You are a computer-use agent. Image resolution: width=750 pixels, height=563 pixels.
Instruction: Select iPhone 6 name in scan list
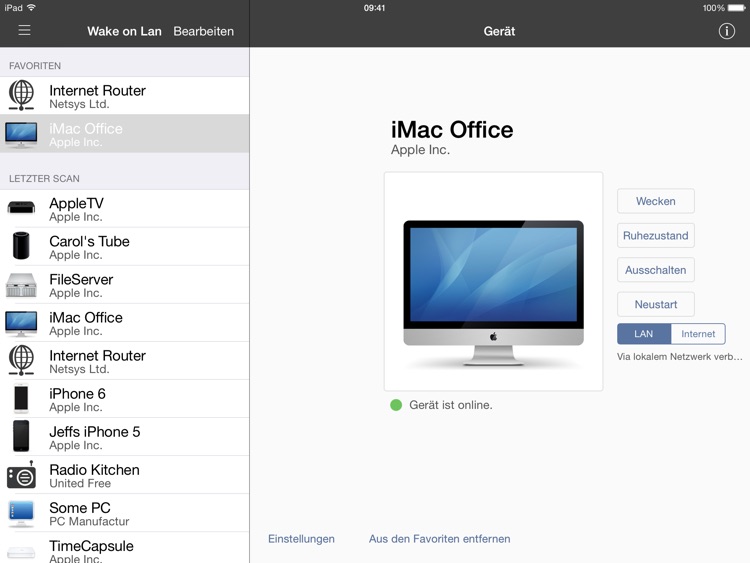(x=77, y=394)
